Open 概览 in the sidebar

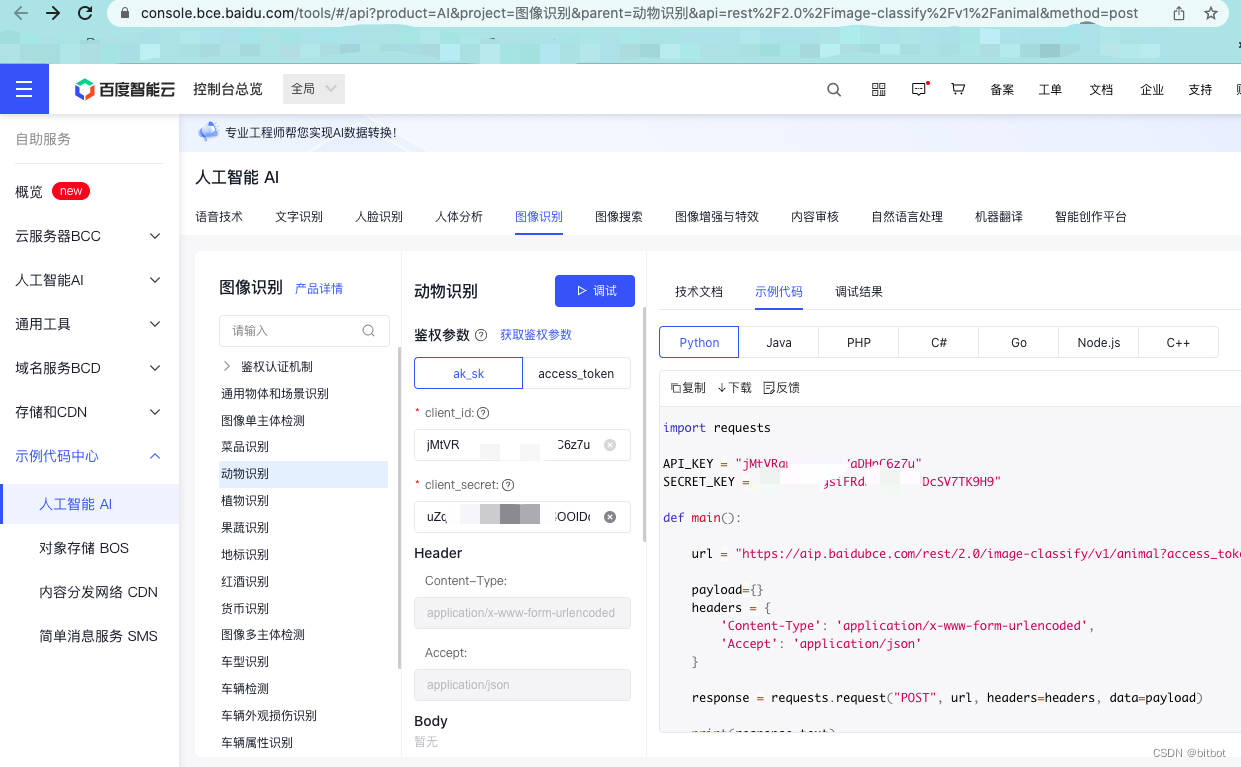point(29,192)
